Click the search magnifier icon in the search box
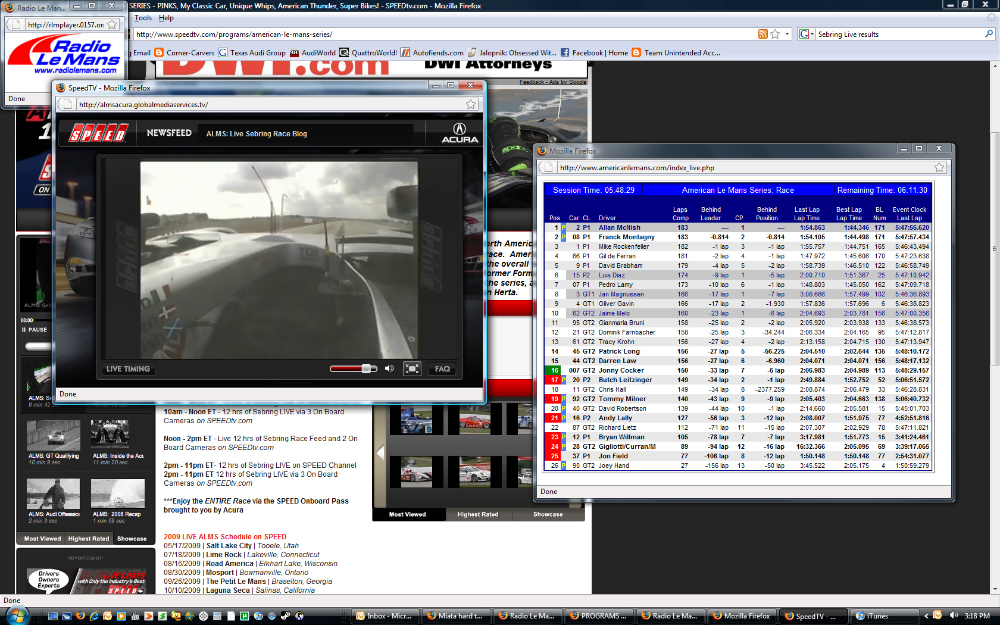Image resolution: width=1000 pixels, height=625 pixels. pos(989,34)
